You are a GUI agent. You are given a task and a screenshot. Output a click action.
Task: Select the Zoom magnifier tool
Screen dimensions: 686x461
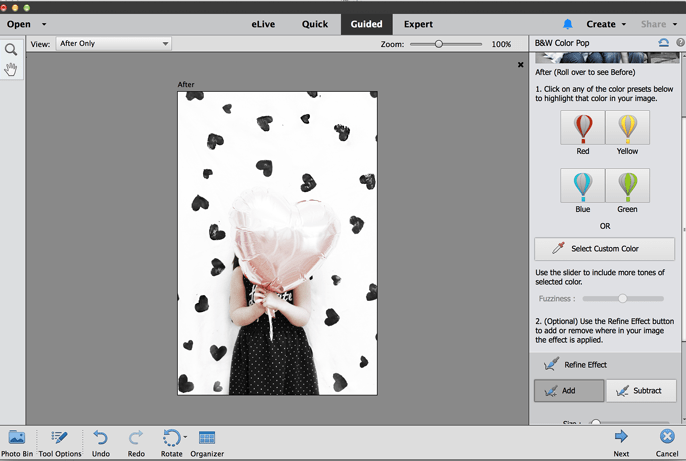click(11, 49)
